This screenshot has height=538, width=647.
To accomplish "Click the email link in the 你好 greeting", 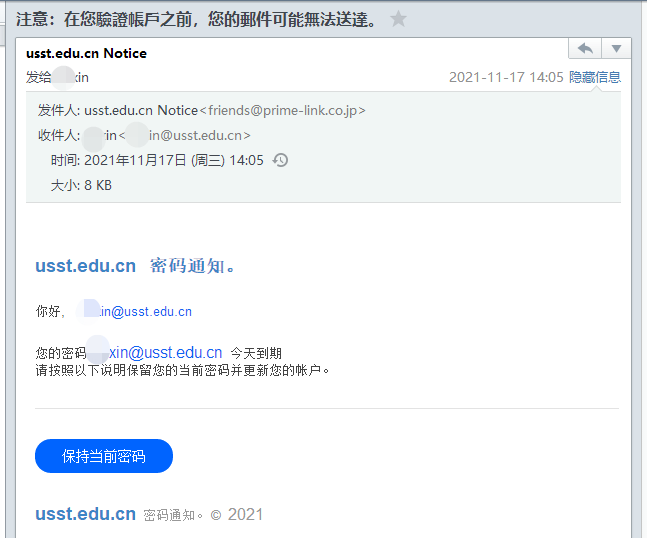I will tap(140, 312).
